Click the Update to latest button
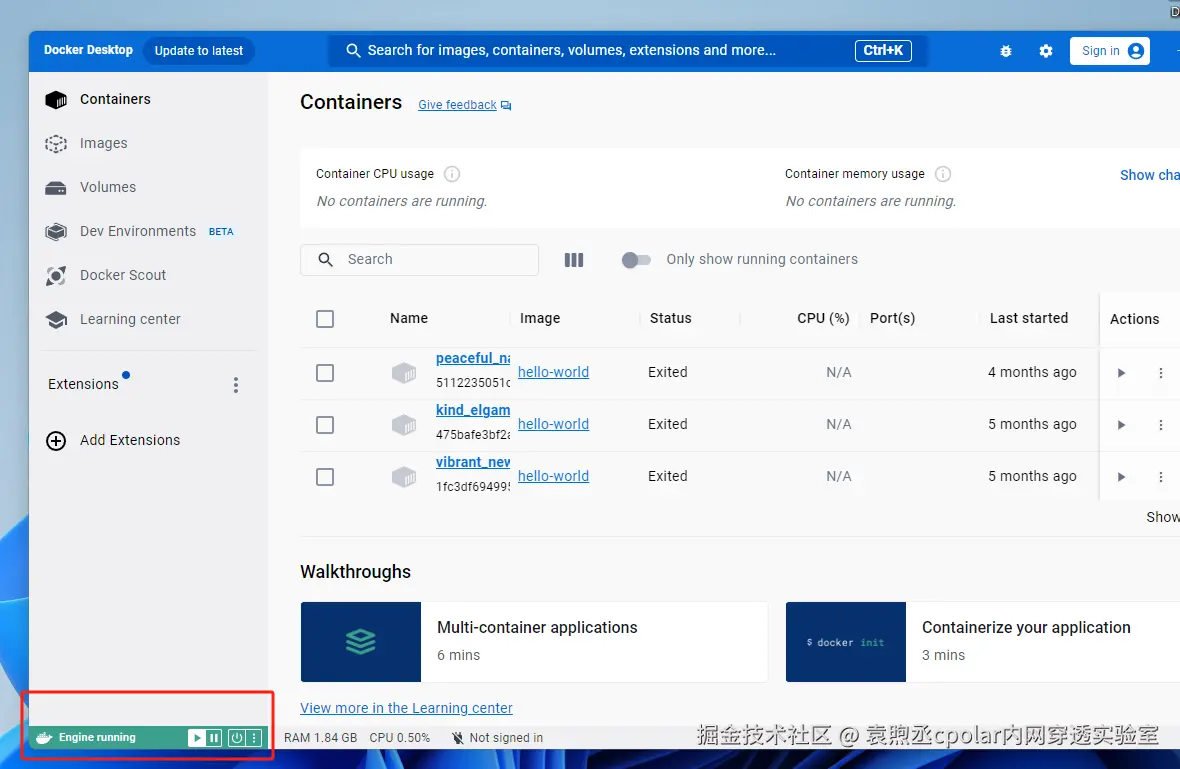 coord(199,50)
